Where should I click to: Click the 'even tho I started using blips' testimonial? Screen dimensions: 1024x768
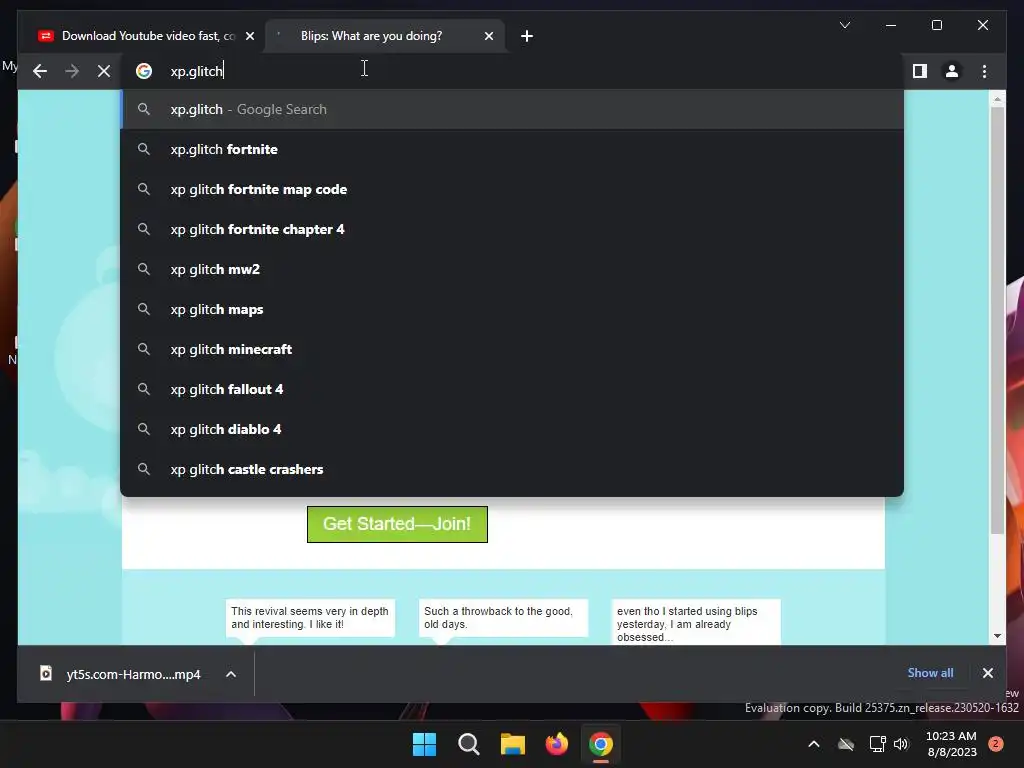[696, 622]
